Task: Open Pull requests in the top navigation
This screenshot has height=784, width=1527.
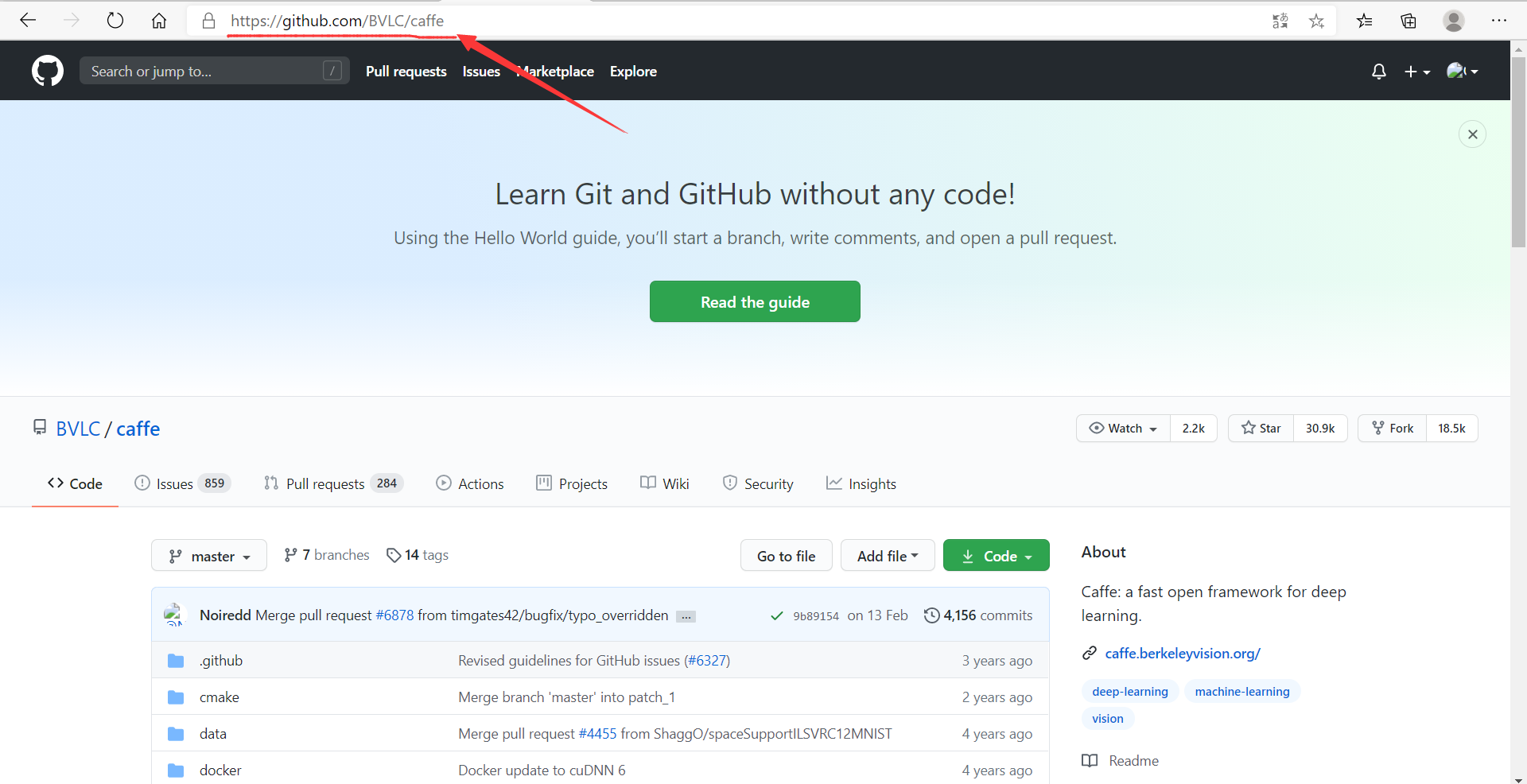Action: (406, 72)
